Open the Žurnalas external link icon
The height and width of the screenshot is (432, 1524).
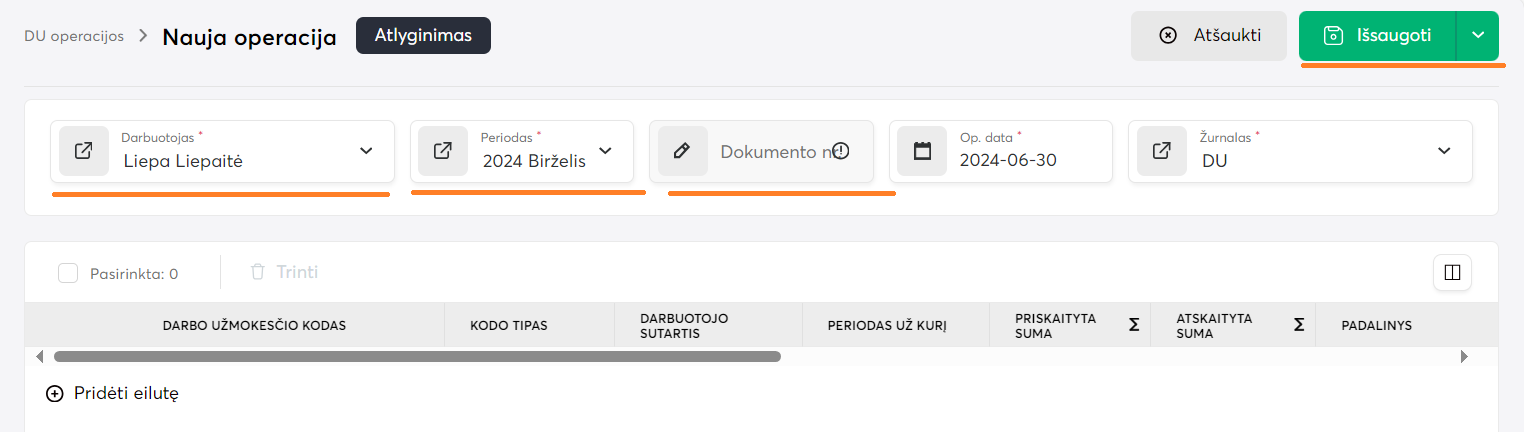1162,151
